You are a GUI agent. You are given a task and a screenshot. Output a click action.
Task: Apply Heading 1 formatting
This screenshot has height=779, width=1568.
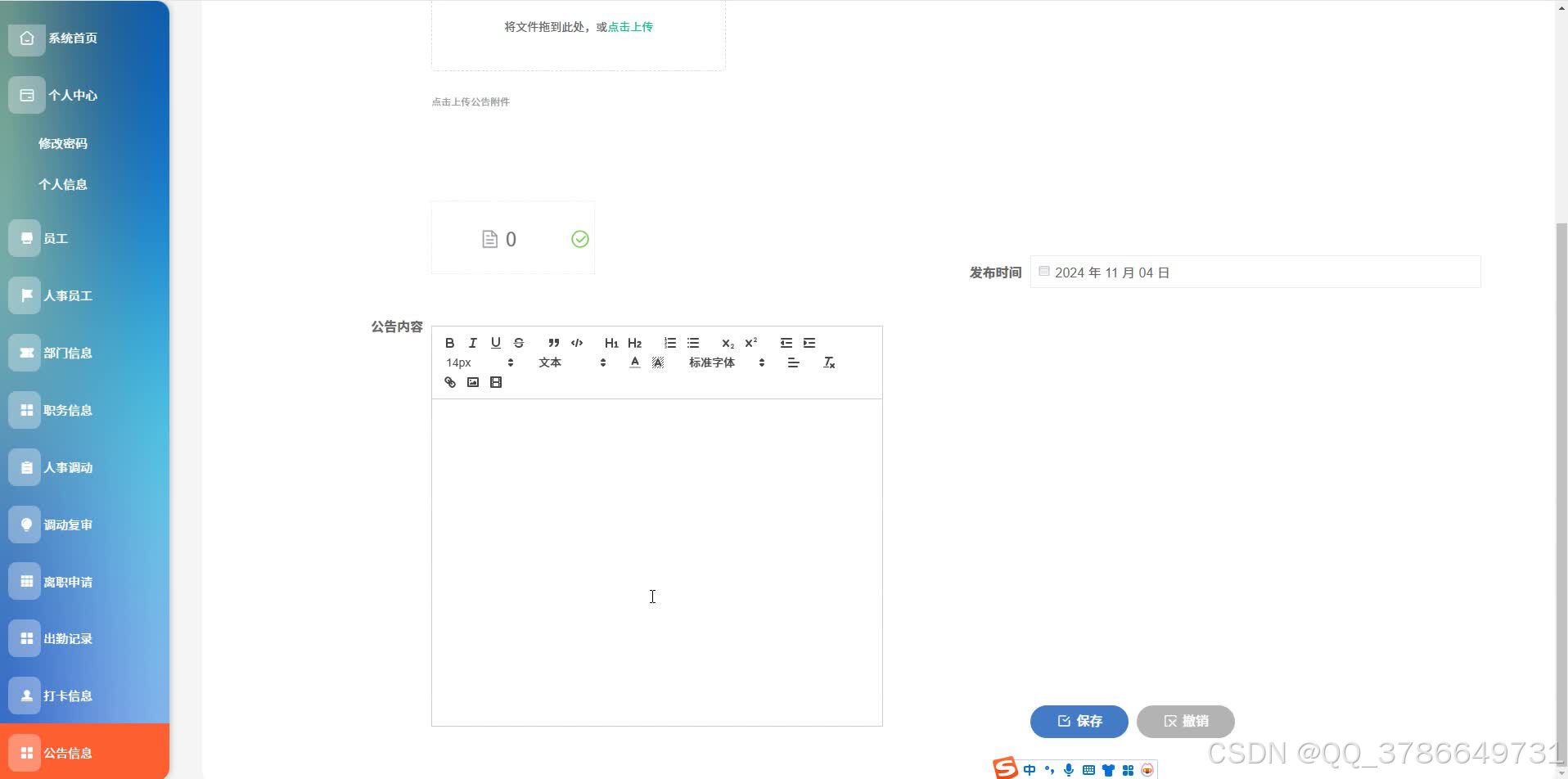click(611, 343)
